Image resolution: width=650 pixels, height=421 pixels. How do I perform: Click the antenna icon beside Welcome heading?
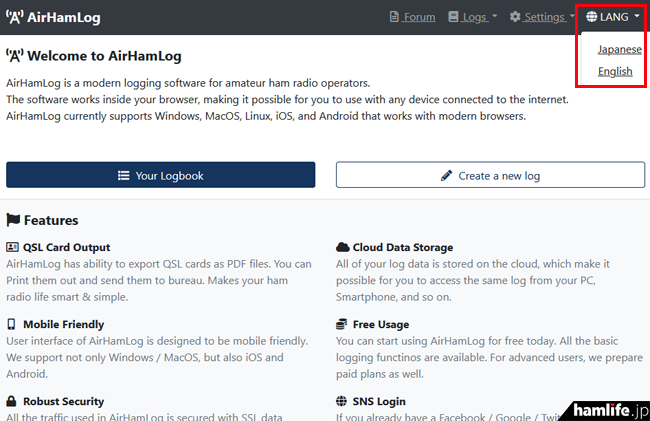pyautogui.click(x=14, y=56)
